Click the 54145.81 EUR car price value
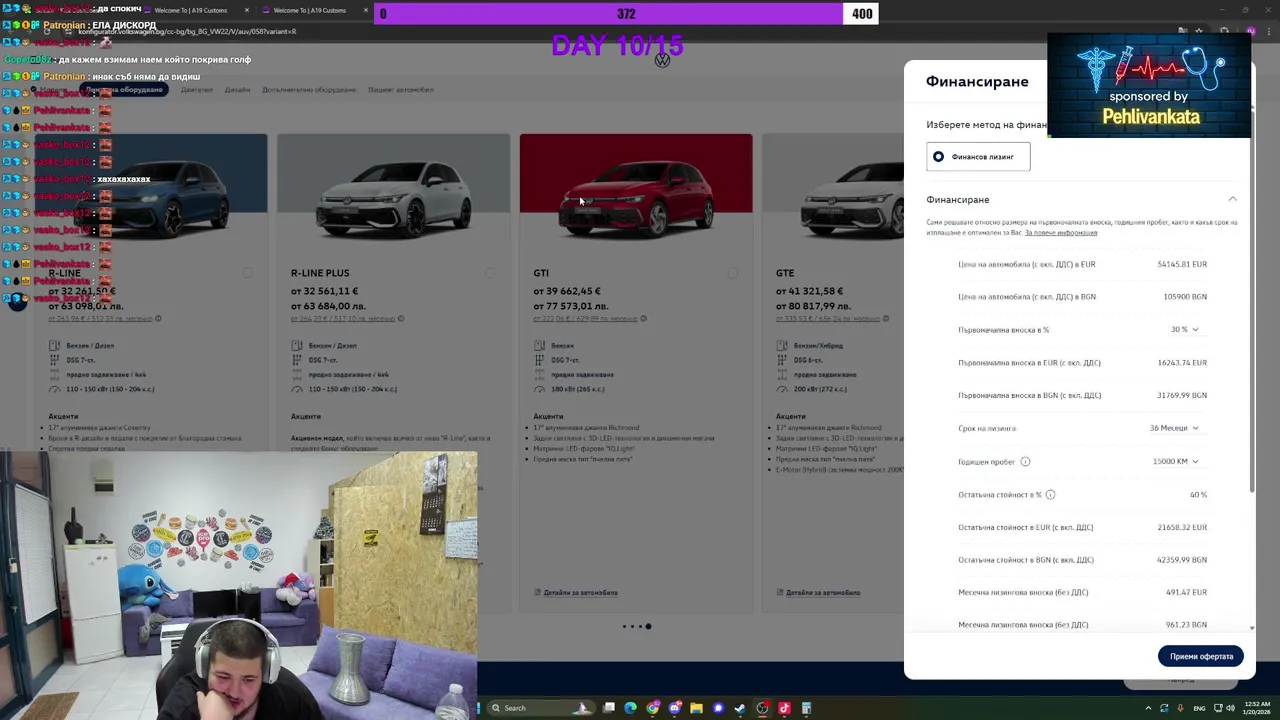 pos(1182,264)
